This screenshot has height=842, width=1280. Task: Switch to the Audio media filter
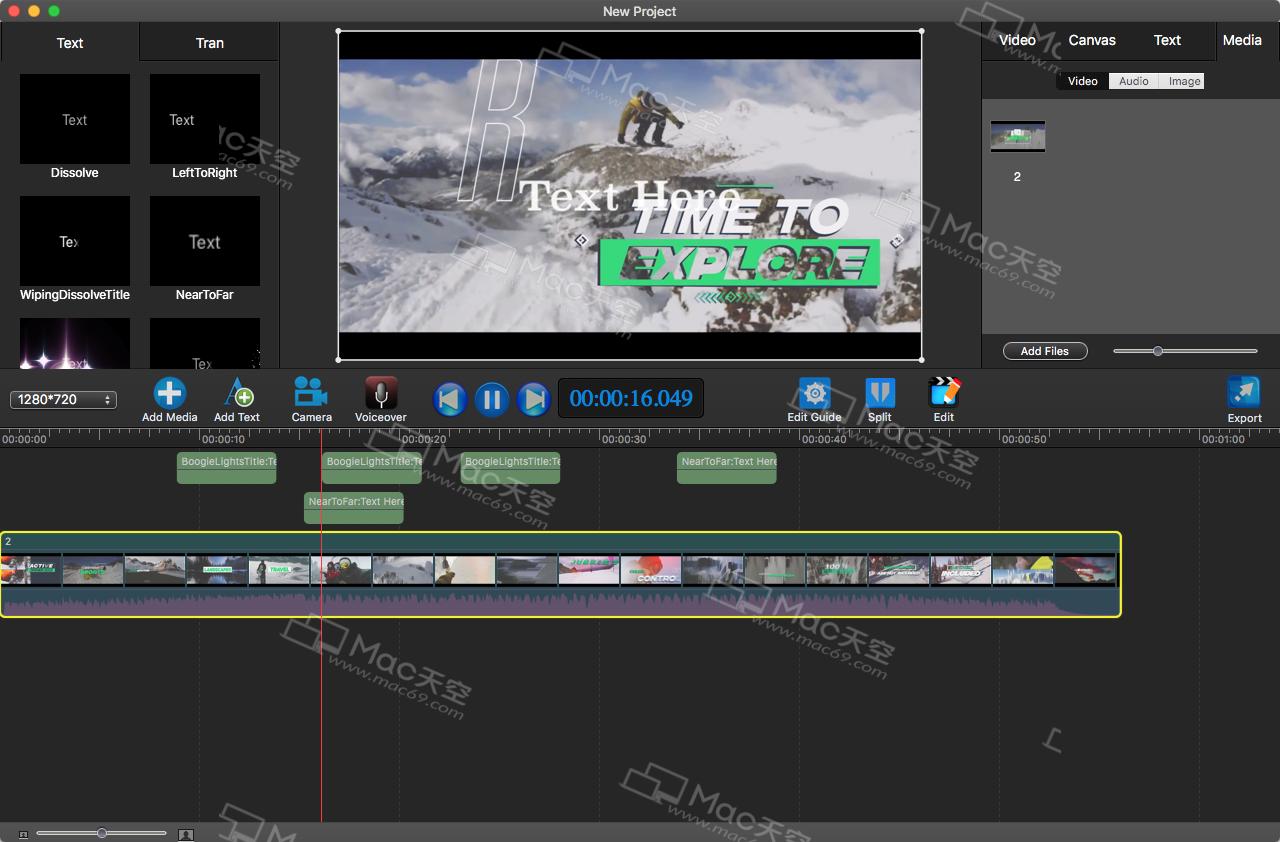1133,81
